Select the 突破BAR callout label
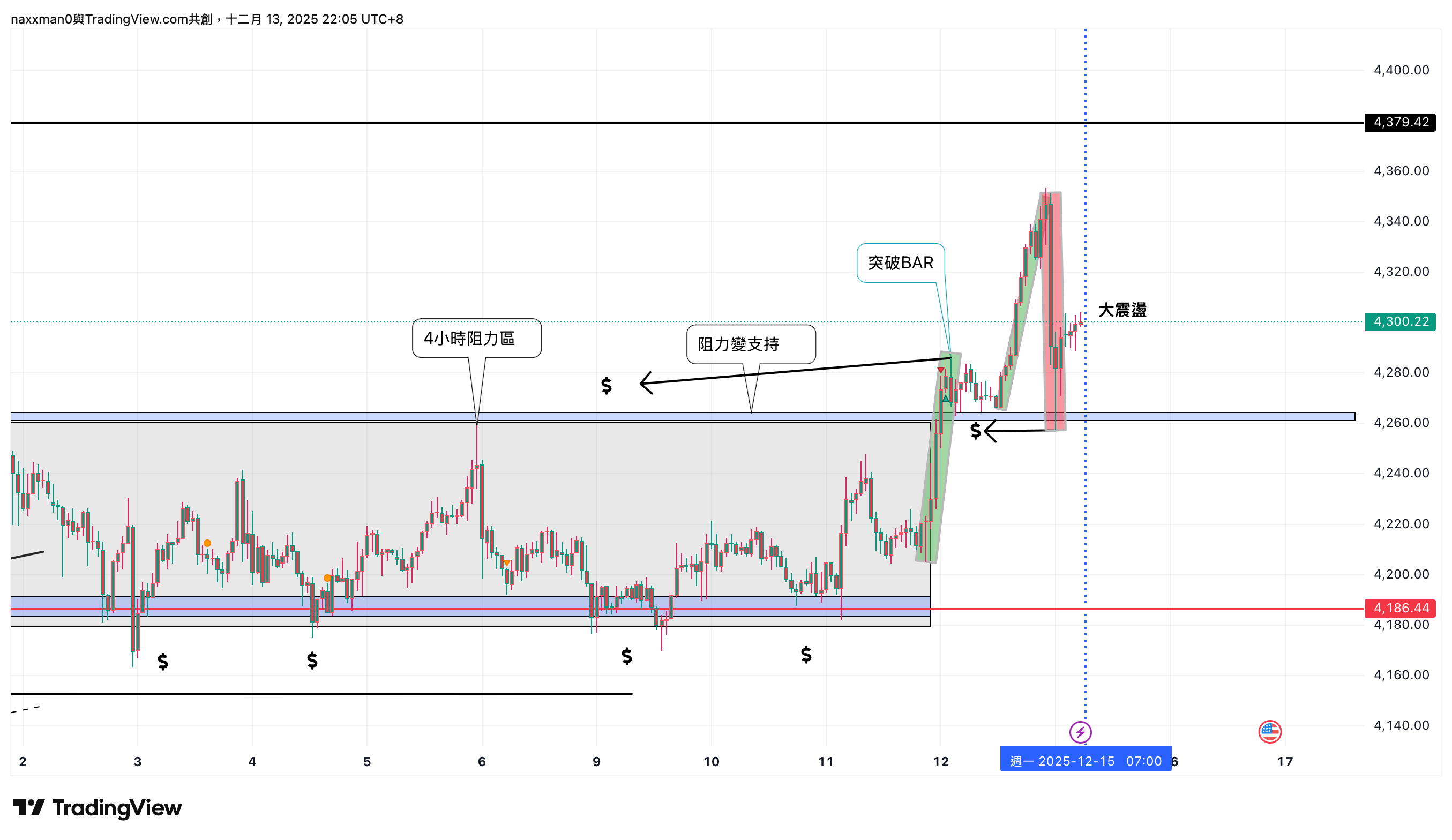 point(901,263)
